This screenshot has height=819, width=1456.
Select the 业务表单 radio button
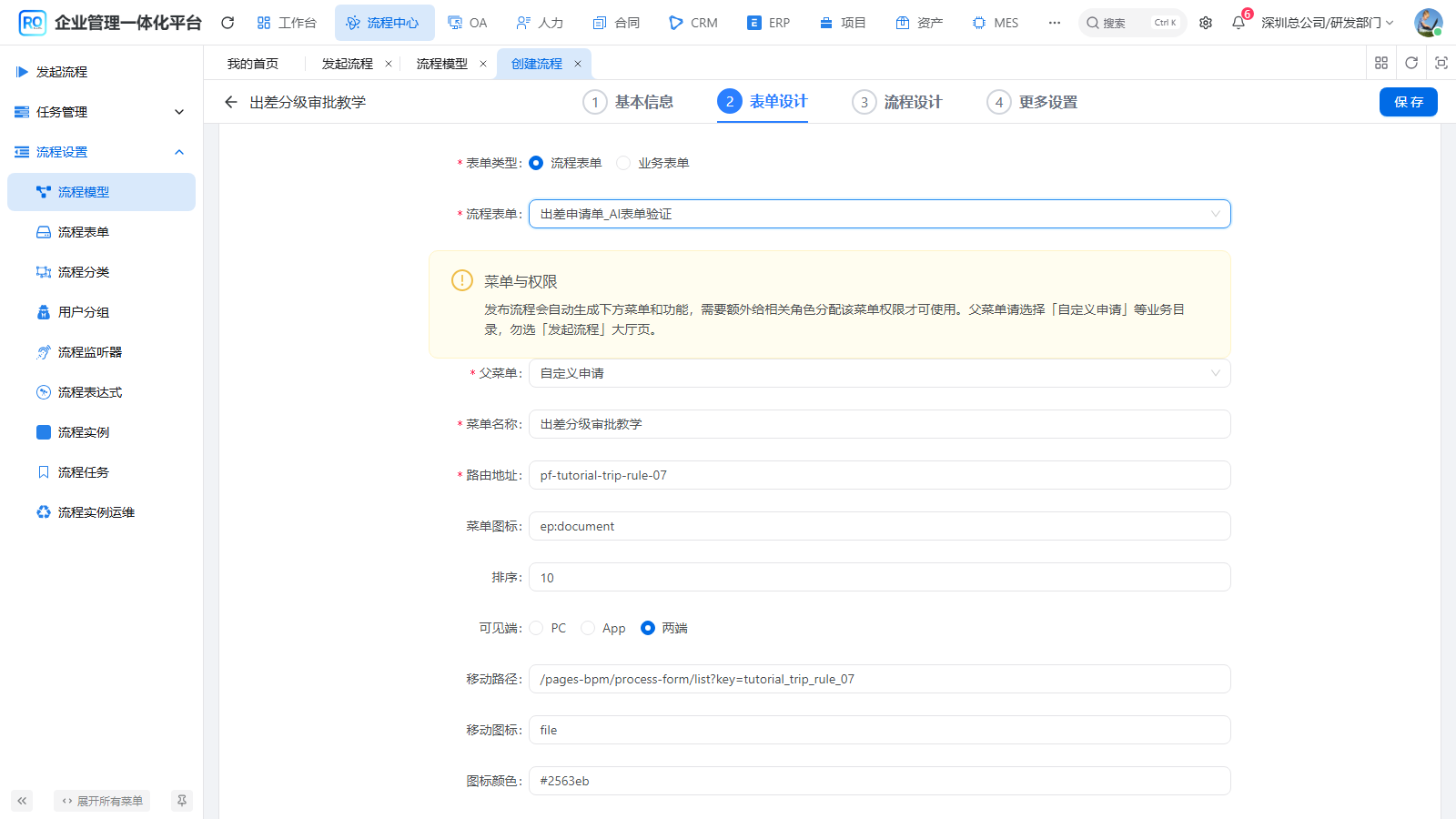point(623,163)
